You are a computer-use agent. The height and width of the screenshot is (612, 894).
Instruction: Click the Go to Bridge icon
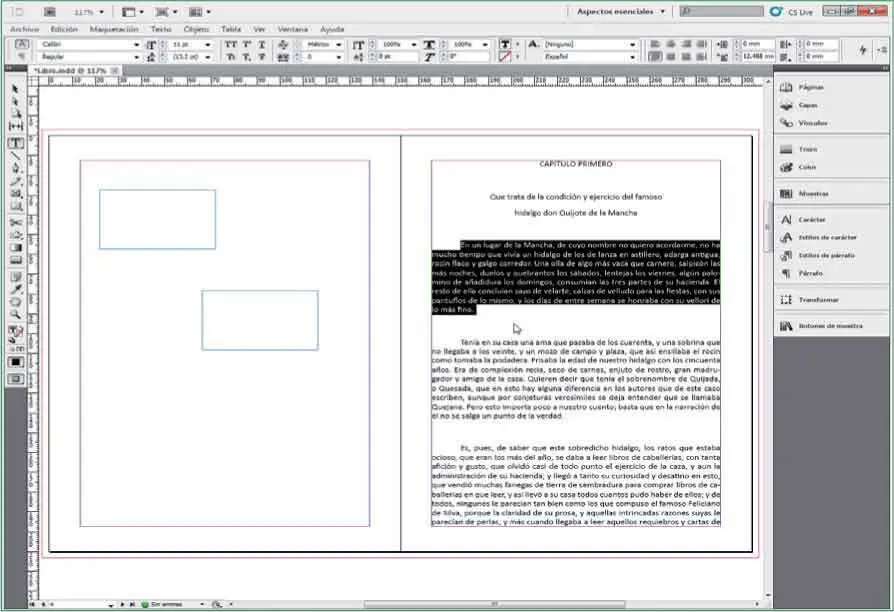50,11
